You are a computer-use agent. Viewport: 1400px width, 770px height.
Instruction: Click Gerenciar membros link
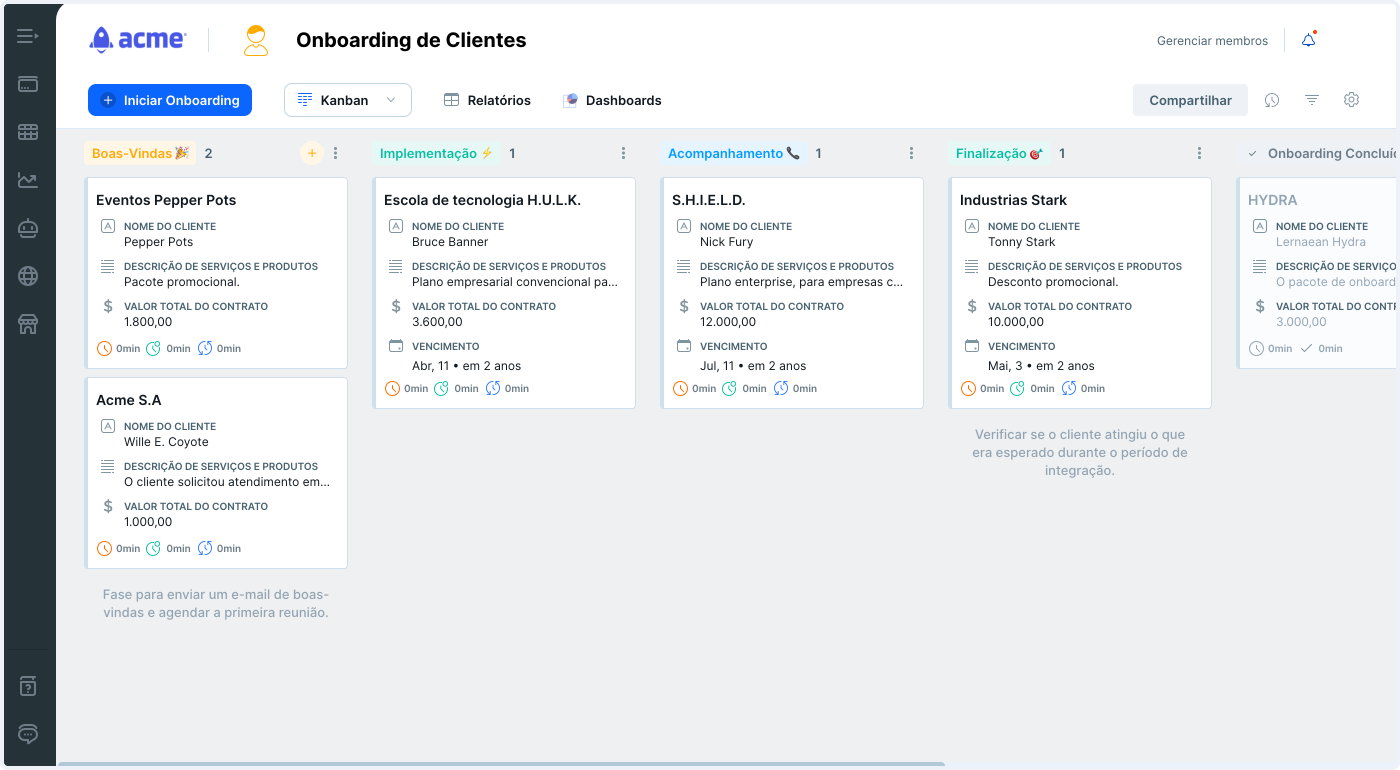[x=1212, y=41]
